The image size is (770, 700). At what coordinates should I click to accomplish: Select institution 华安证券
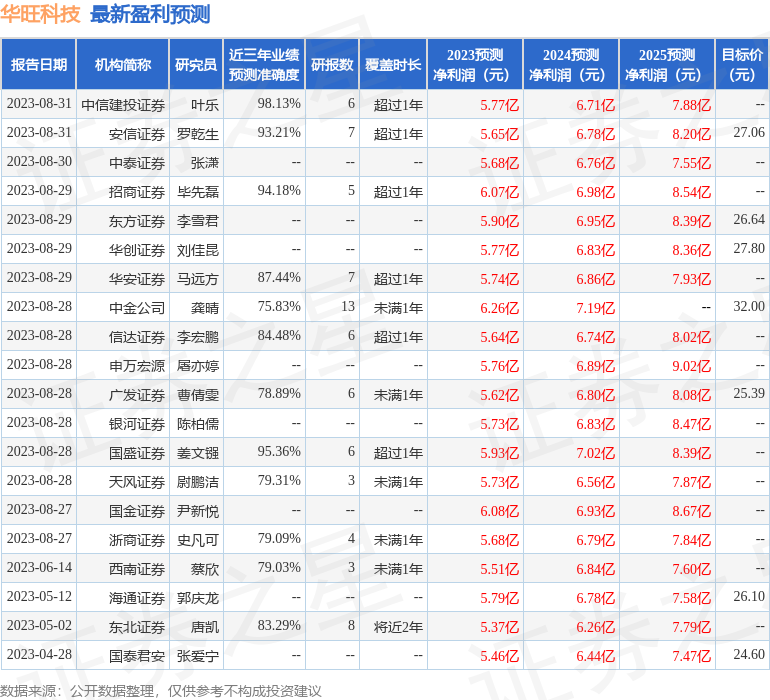click(x=137, y=279)
